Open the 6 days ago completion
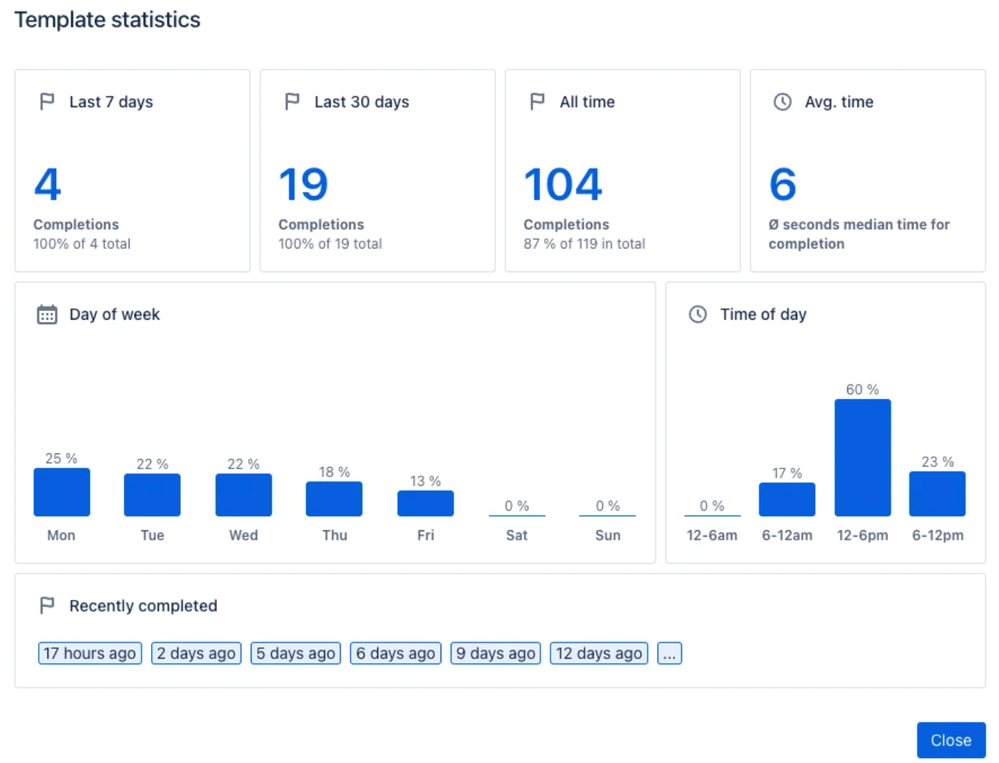Viewport: 999px width, 763px height. (x=396, y=653)
